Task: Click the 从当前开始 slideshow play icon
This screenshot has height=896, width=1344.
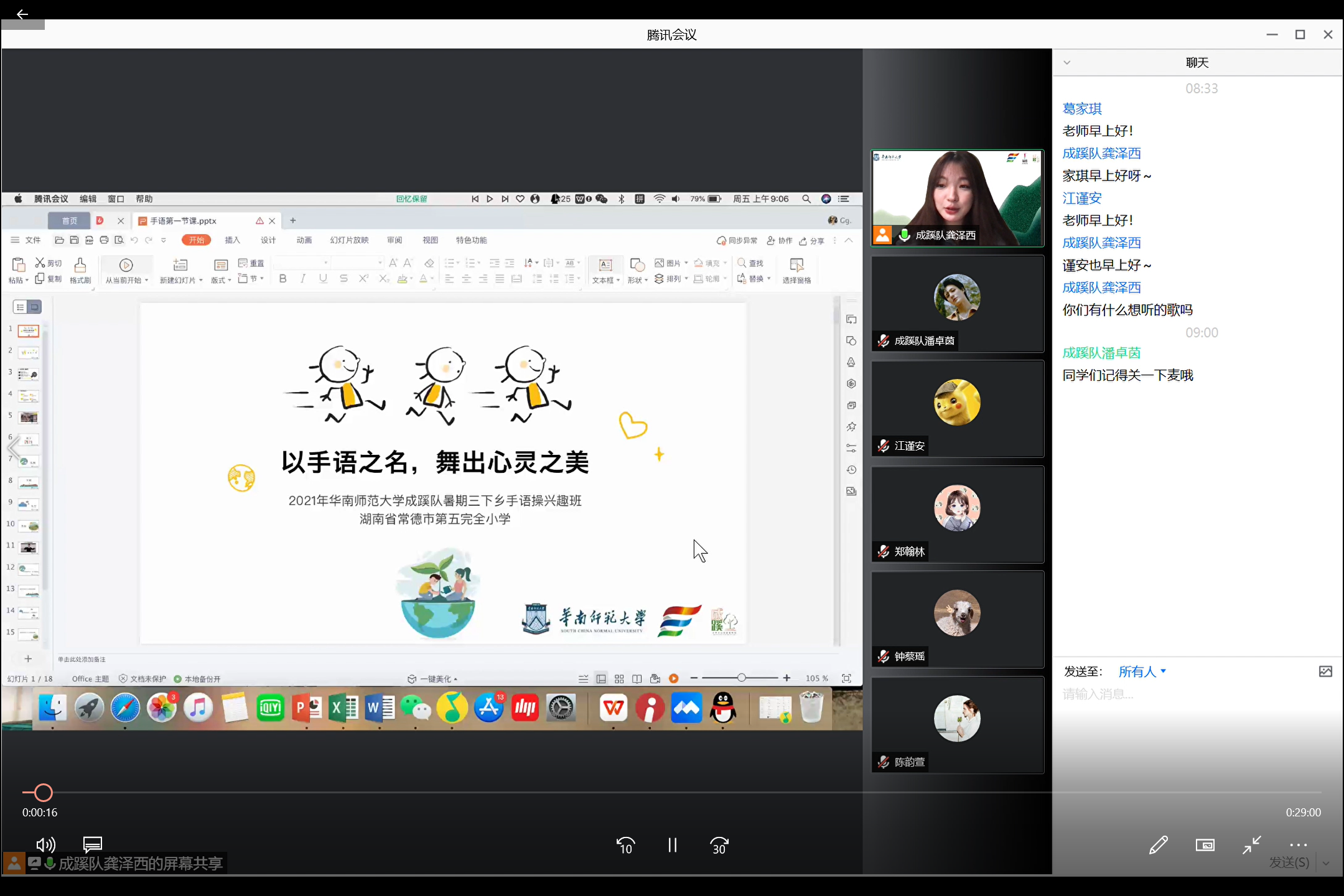Action: (x=126, y=265)
